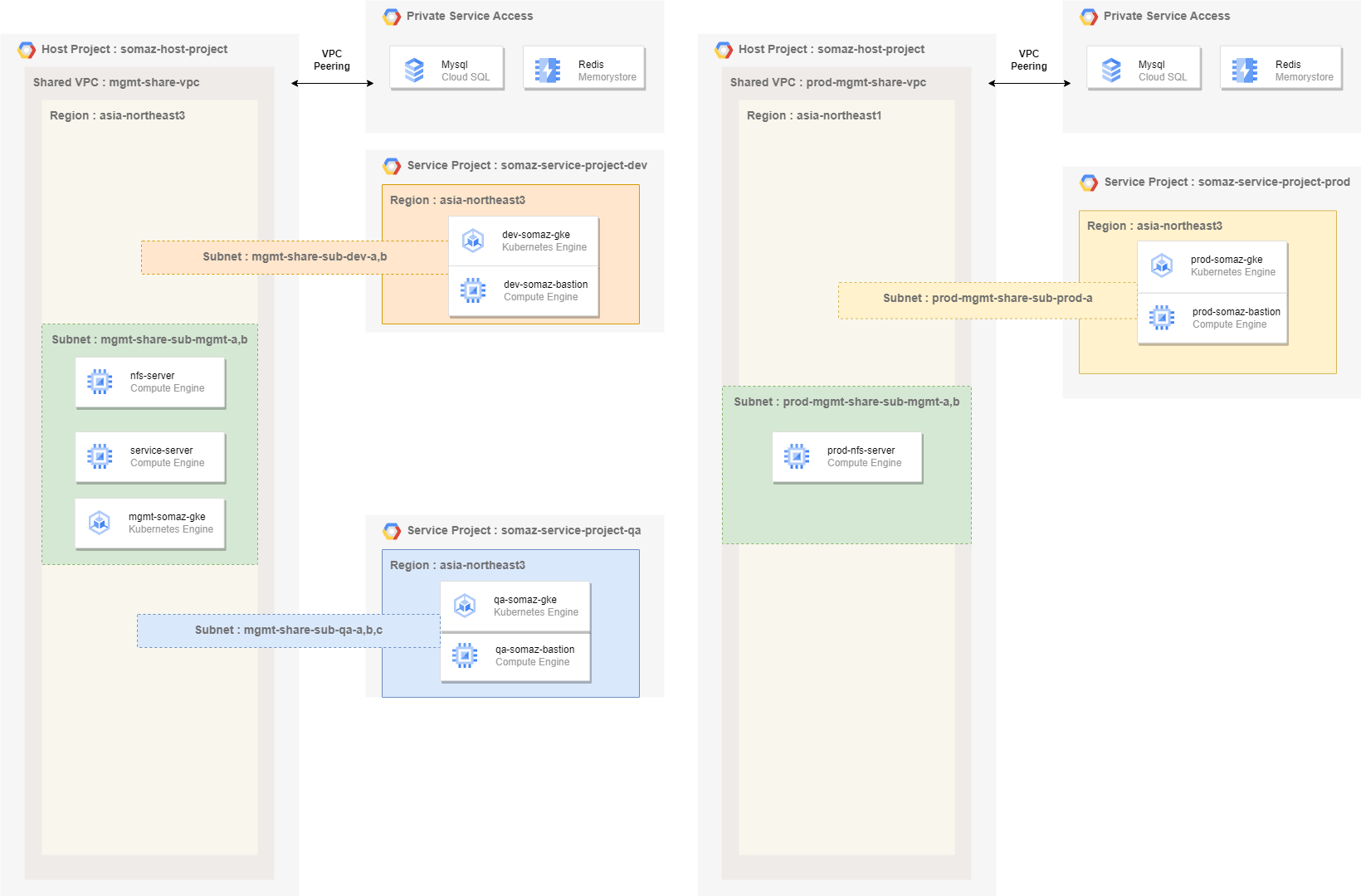Click the Google Cloud logo of somaz-service-project-prod
Screen dimensions: 1361x896
pos(1089,183)
